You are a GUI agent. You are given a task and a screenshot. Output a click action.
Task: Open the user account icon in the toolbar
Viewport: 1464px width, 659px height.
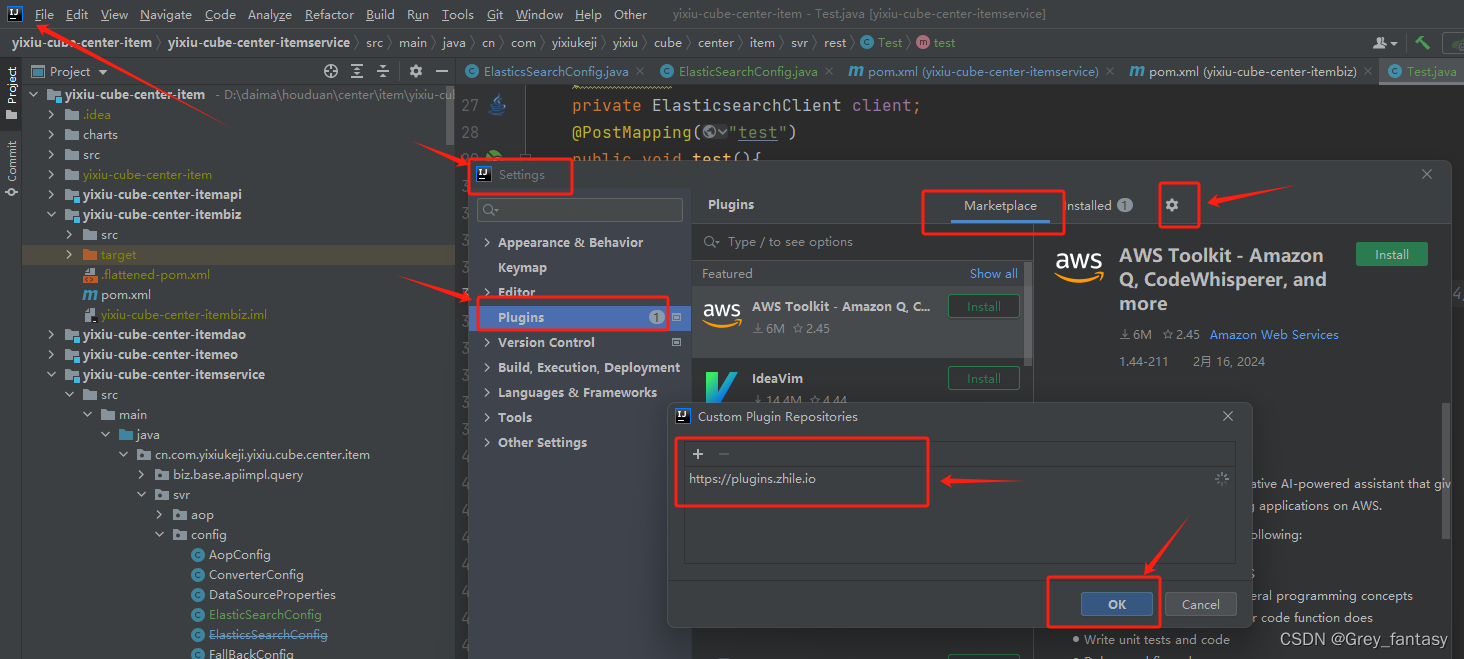pyautogui.click(x=1385, y=43)
